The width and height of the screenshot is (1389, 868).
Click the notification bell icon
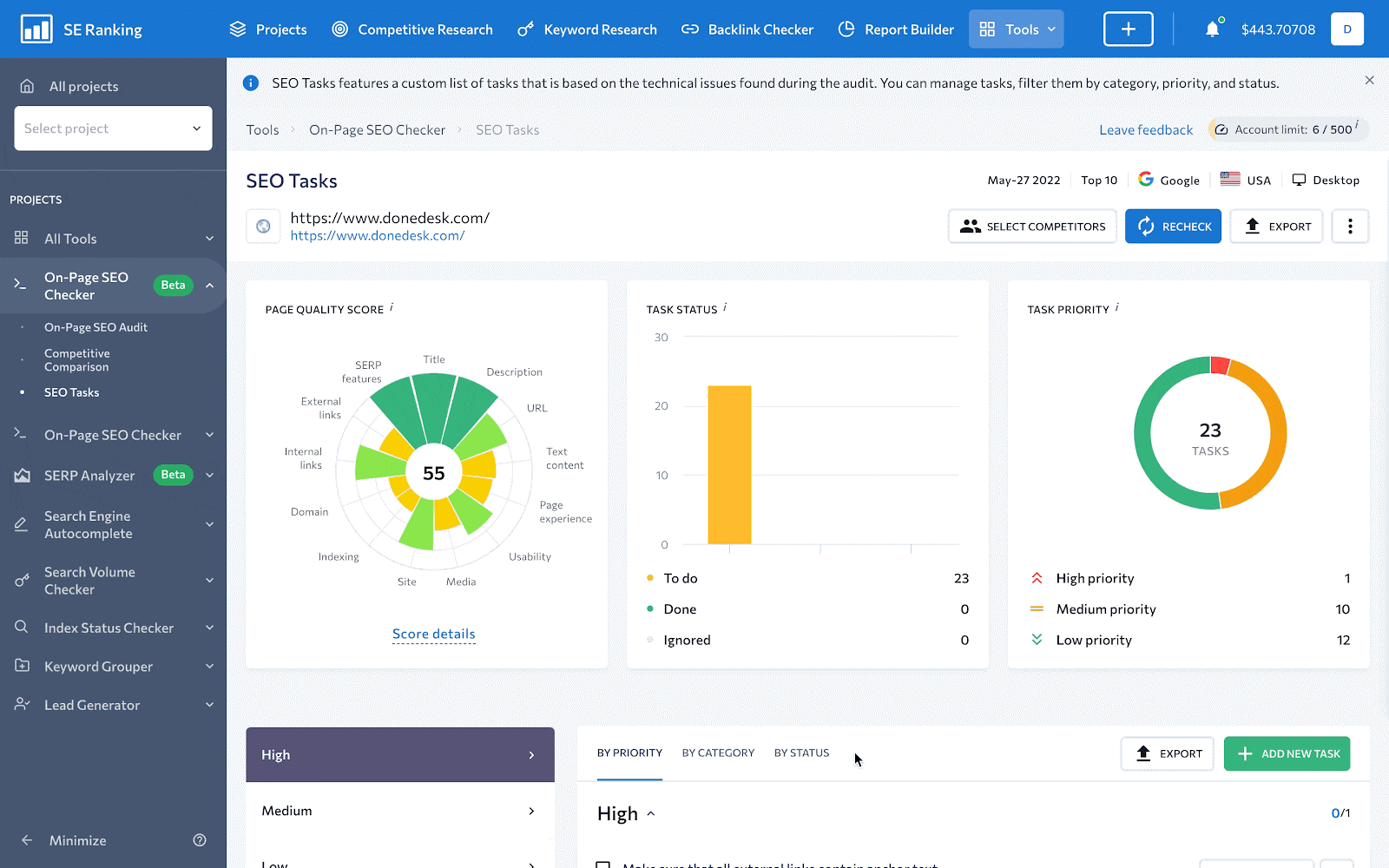(x=1212, y=30)
